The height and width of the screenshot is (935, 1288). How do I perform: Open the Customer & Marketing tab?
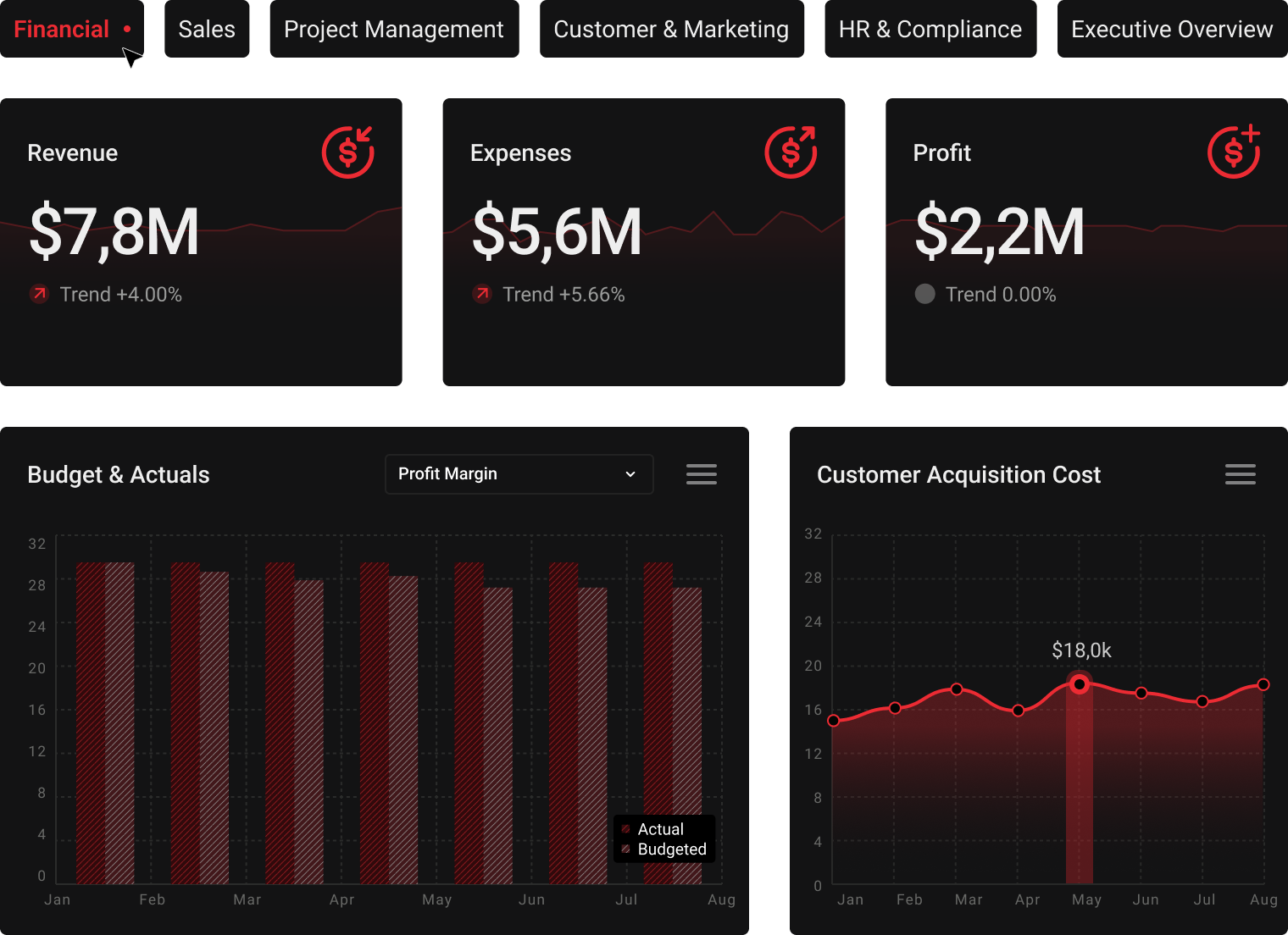(672, 29)
